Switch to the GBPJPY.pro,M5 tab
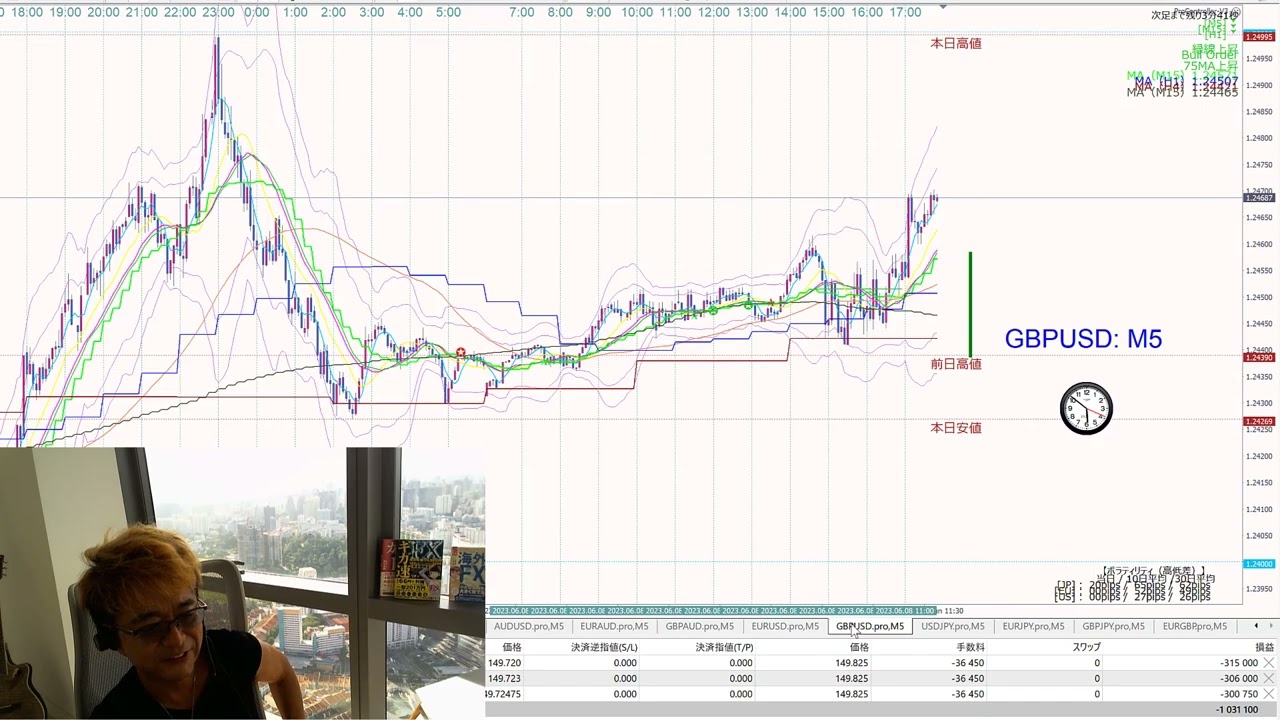The width and height of the screenshot is (1280, 720). [x=1113, y=627]
